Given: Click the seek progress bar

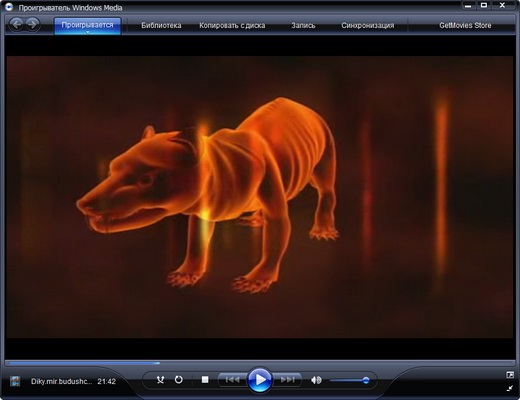Looking at the screenshot, I should tap(260, 363).
